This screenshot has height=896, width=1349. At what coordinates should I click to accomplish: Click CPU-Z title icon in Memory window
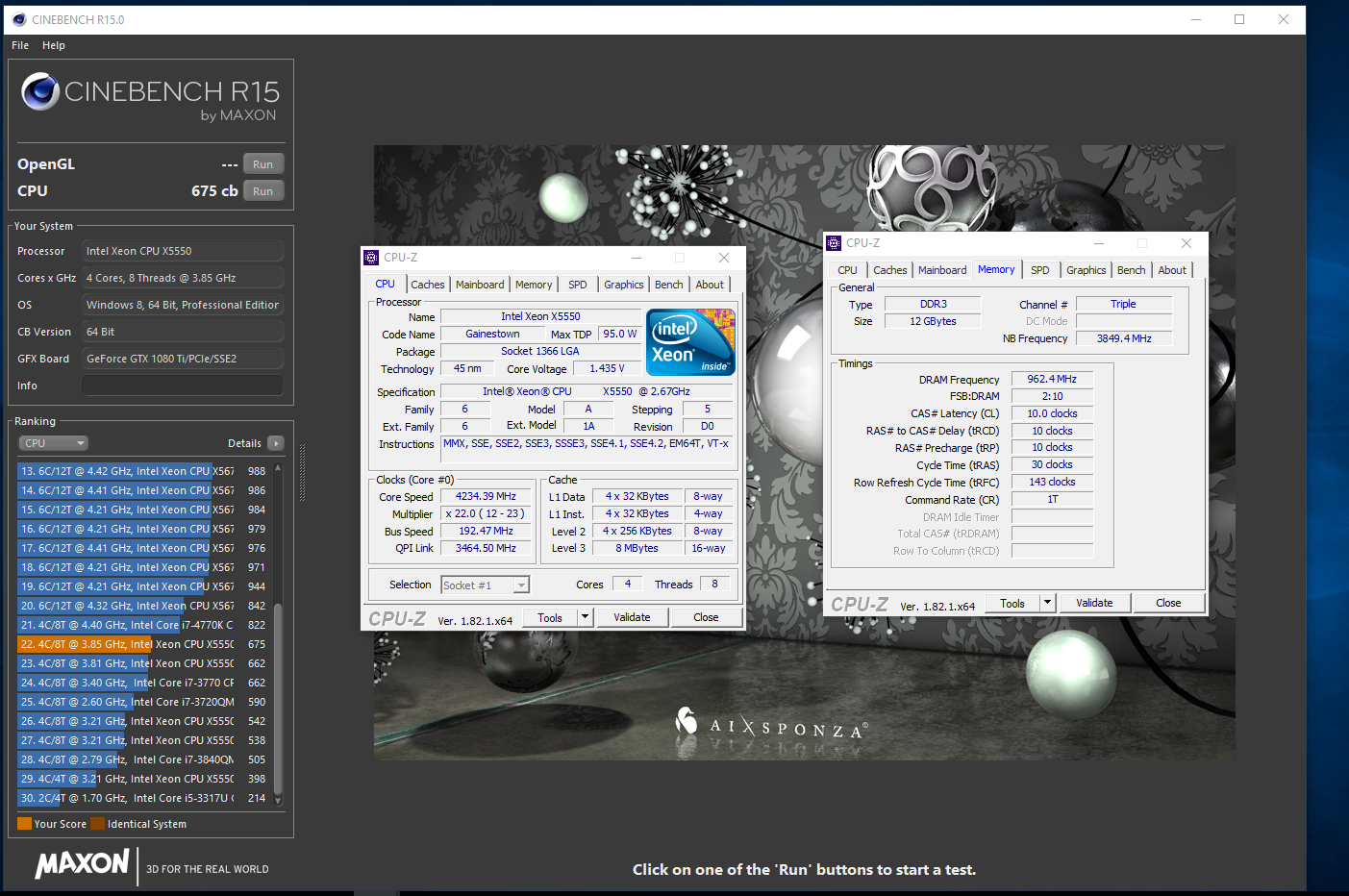coord(835,243)
